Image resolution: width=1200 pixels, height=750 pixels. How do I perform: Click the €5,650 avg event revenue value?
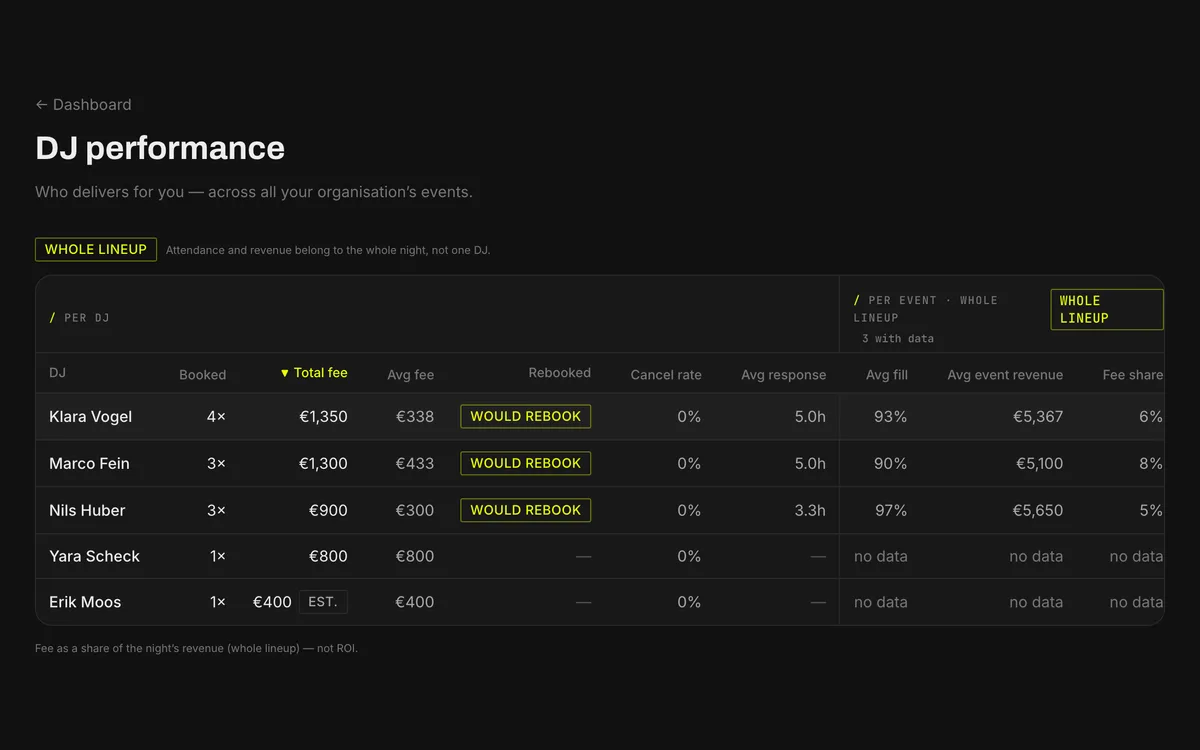click(1038, 511)
